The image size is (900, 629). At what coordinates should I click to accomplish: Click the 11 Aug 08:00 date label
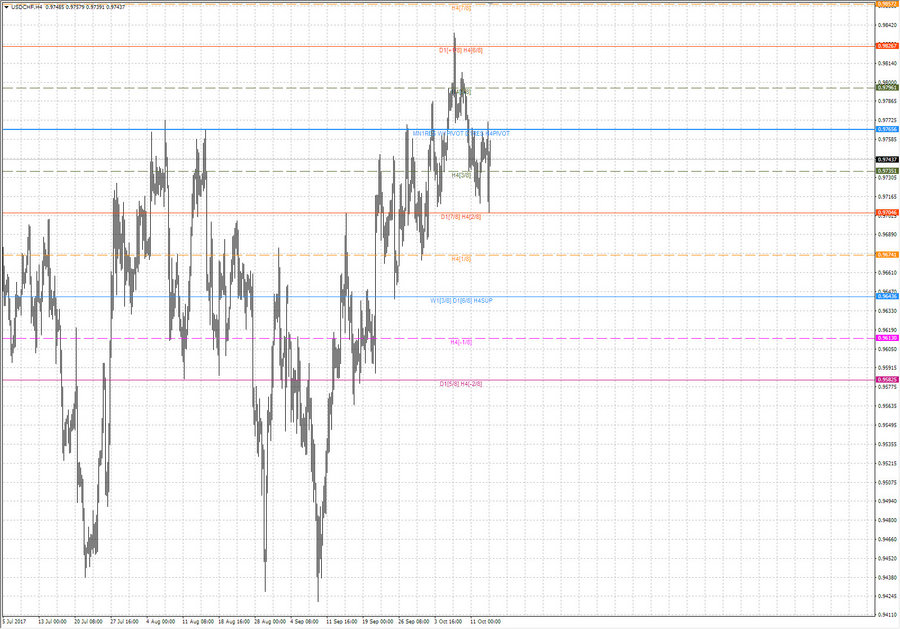point(198,622)
